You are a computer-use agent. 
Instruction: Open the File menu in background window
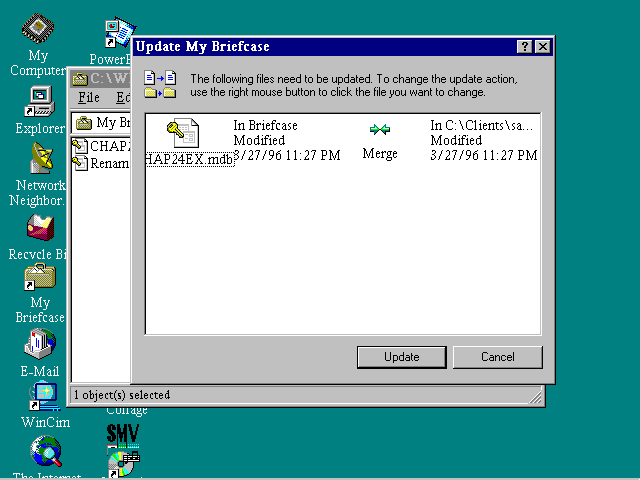(89, 98)
